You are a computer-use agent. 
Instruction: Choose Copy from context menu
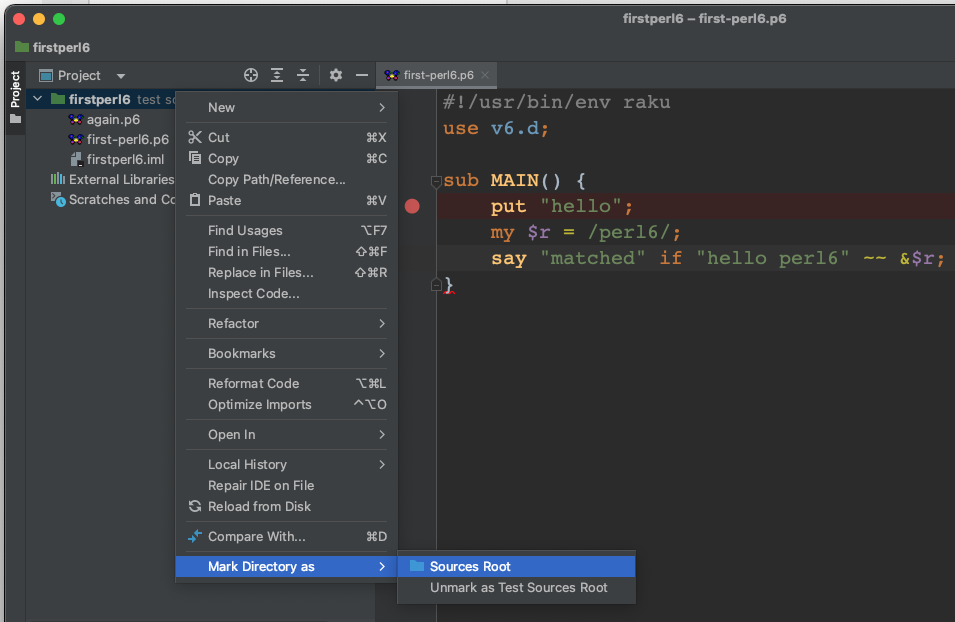(286, 158)
